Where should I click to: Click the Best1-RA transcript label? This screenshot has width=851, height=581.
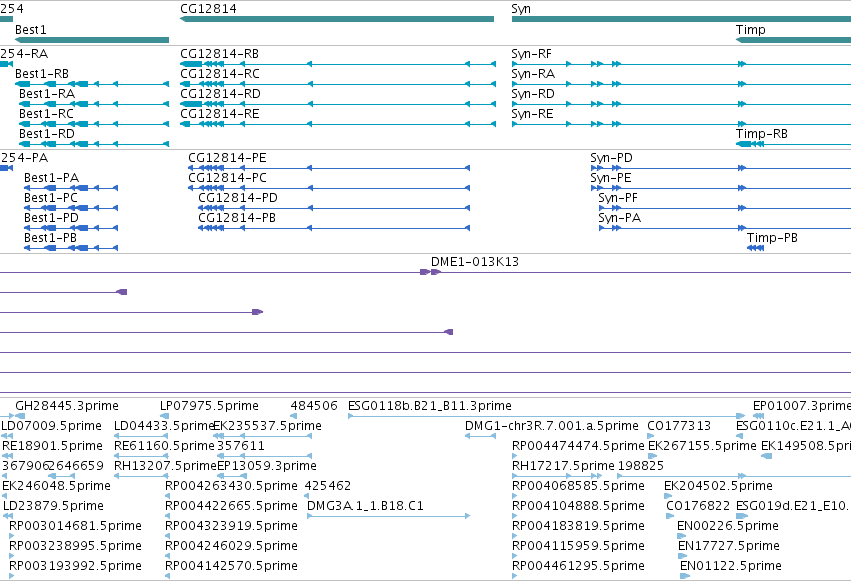pos(47,94)
